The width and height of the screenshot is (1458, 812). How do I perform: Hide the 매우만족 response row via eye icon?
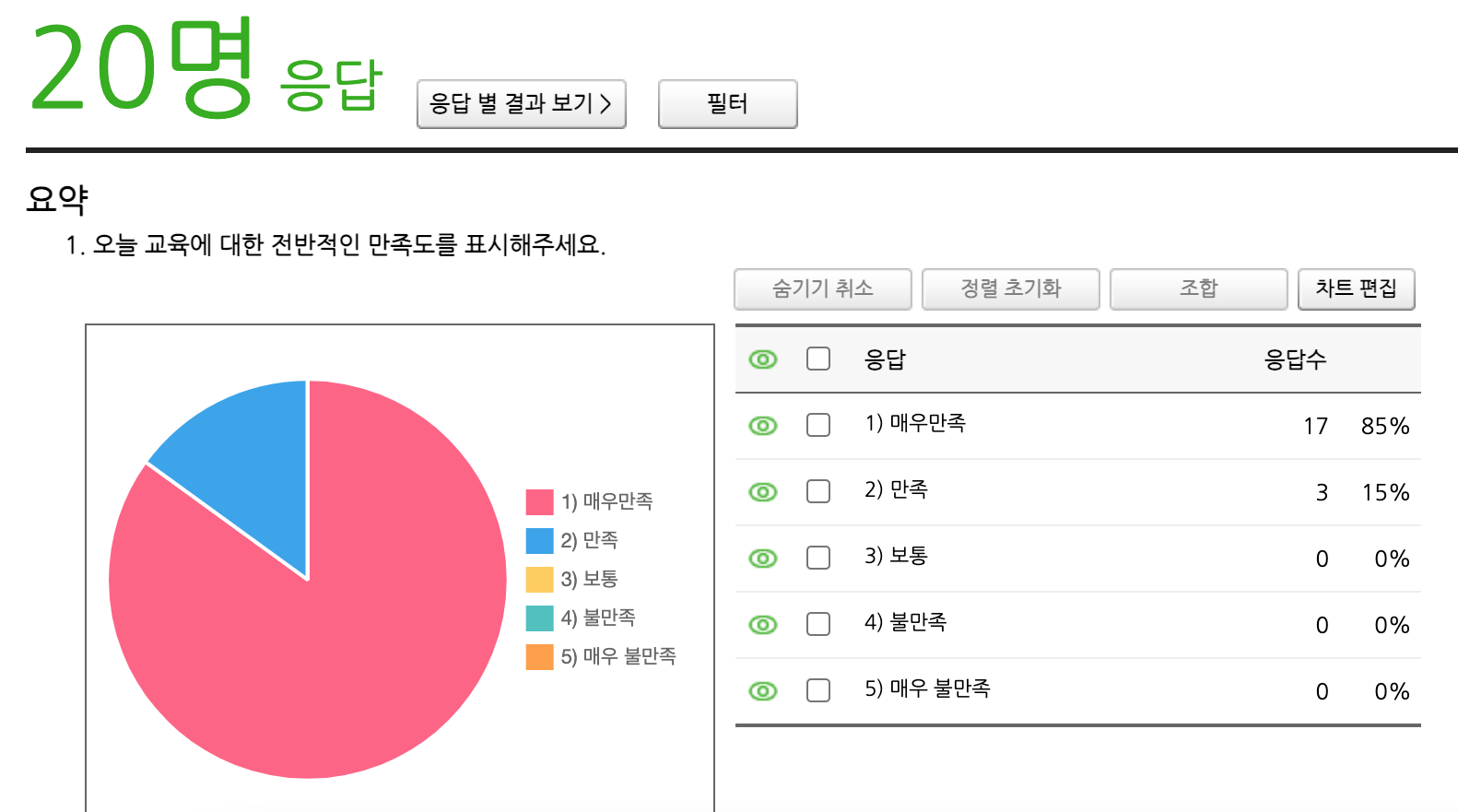763,426
